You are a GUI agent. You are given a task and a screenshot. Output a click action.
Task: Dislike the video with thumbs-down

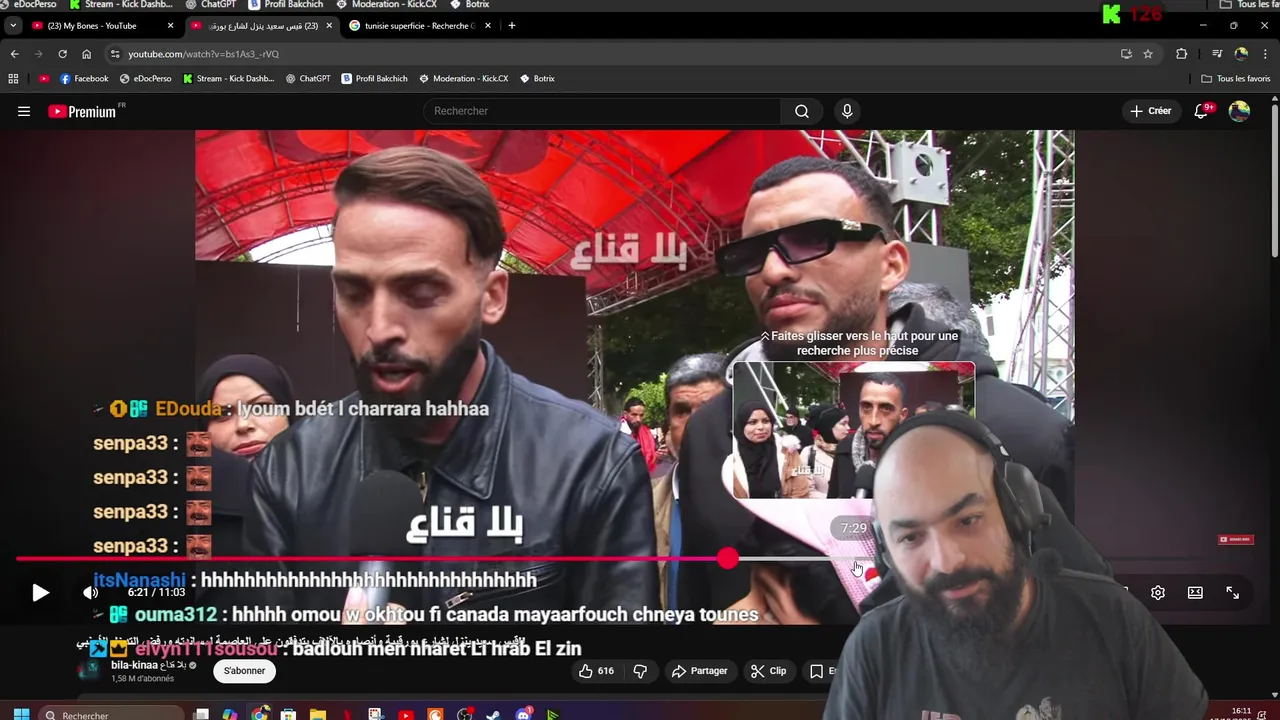(x=641, y=671)
